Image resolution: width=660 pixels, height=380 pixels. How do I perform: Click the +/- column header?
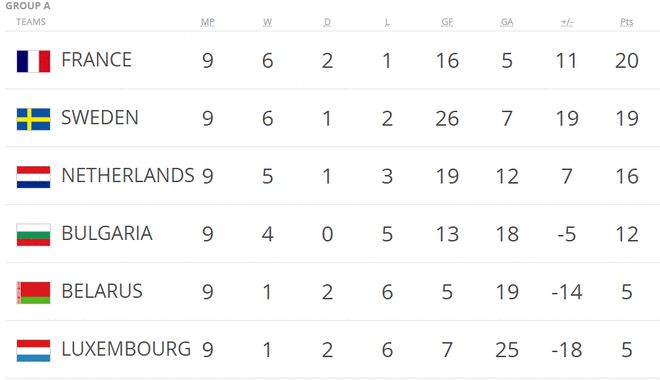[x=567, y=22]
